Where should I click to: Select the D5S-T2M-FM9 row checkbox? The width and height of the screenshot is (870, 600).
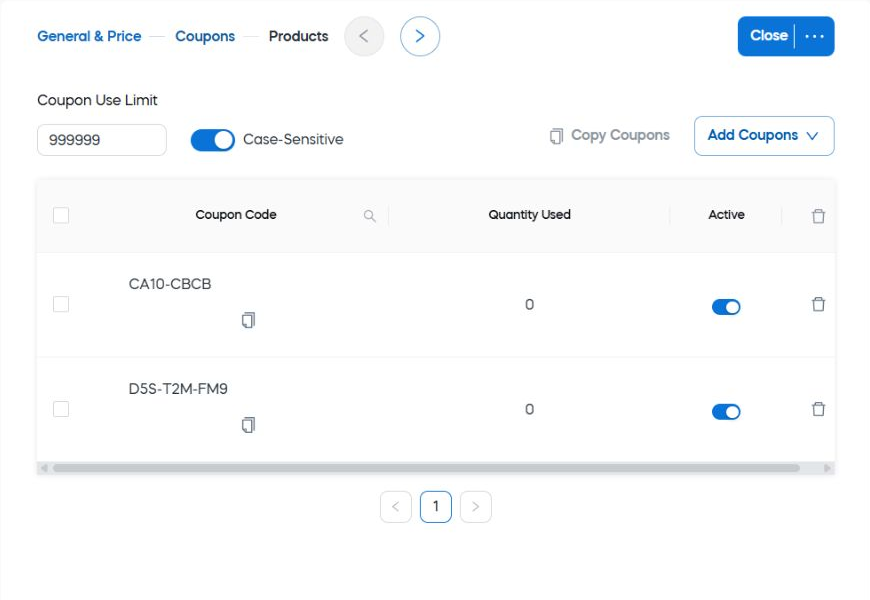tap(61, 409)
